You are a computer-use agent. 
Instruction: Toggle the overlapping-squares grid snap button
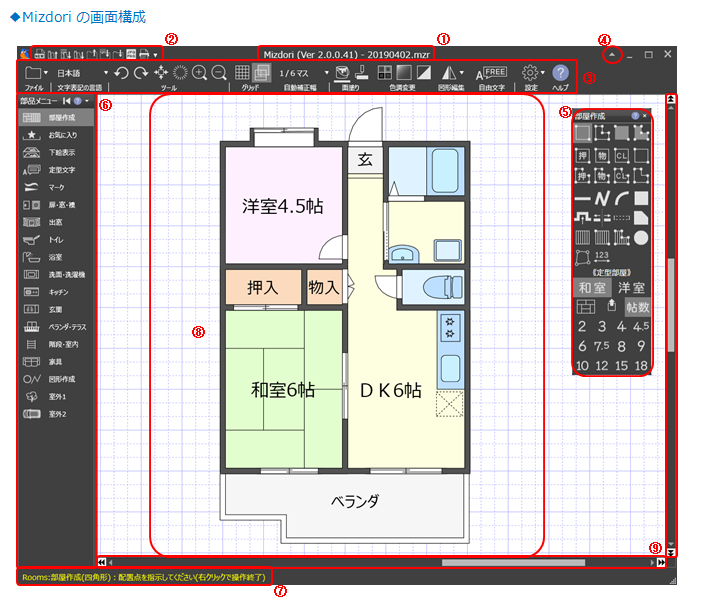pyautogui.click(x=262, y=72)
